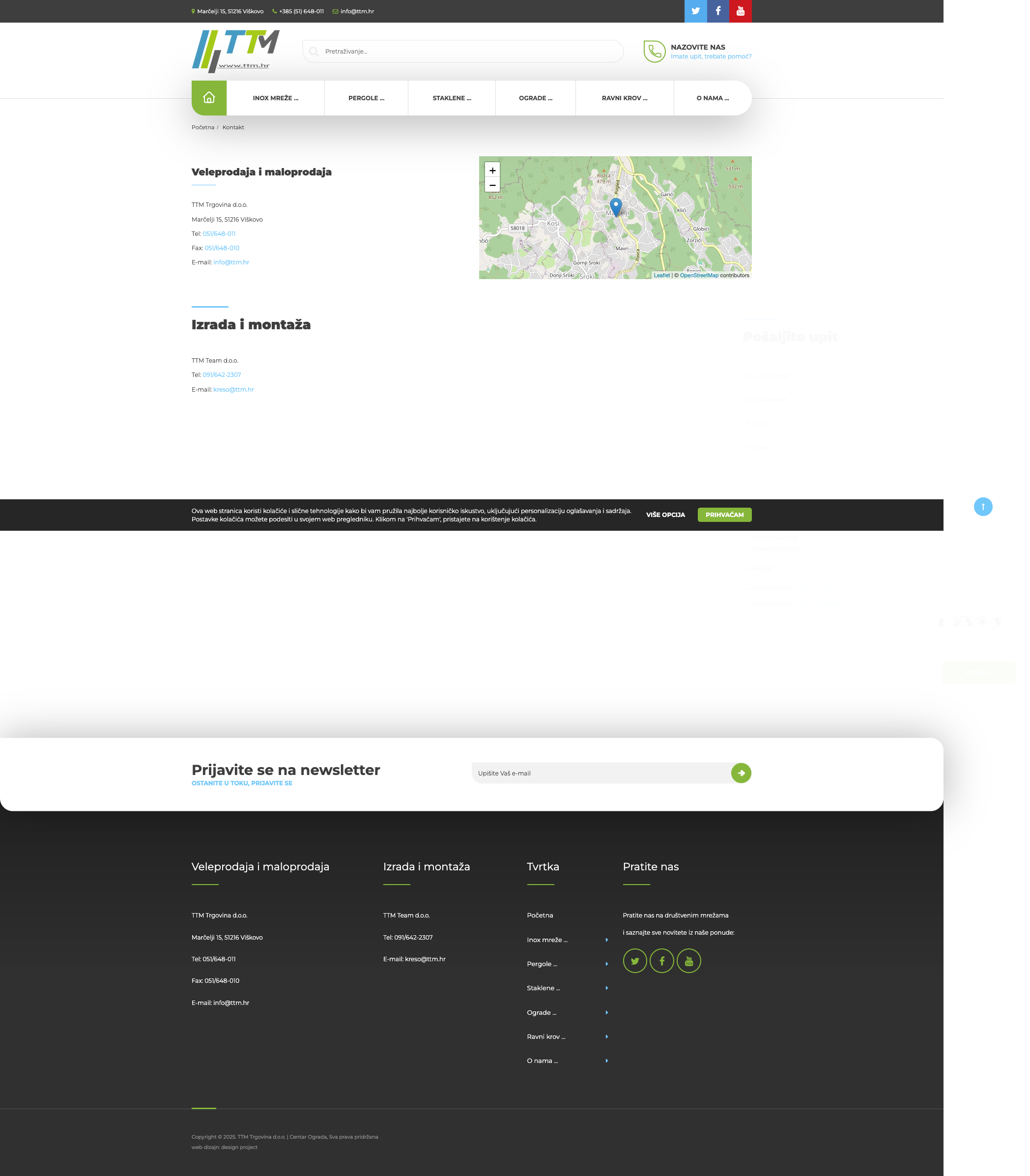Viewport: 1030px width, 1176px height.
Task: Expand the footer Inox mreže arrow
Action: tap(606, 940)
